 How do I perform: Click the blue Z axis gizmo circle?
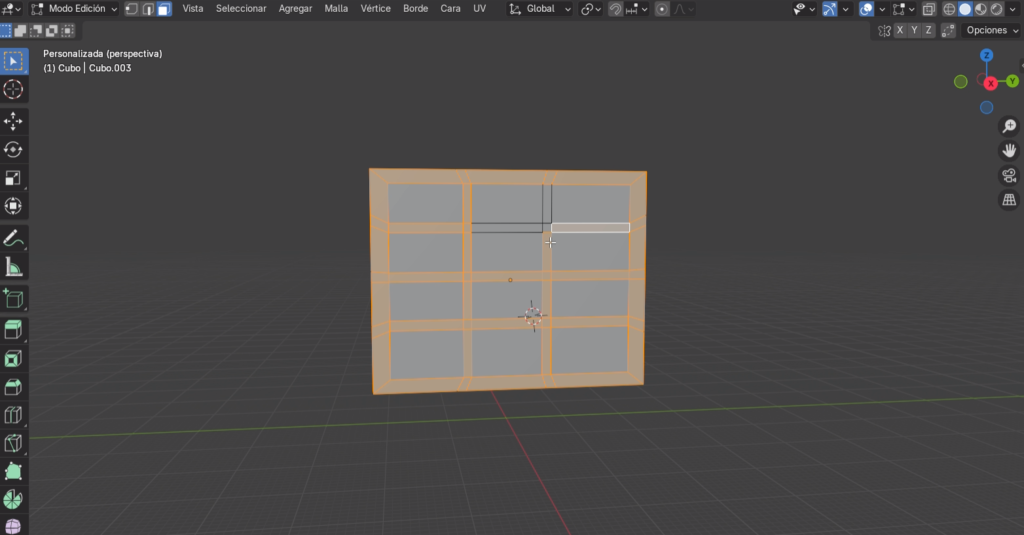tap(987, 56)
